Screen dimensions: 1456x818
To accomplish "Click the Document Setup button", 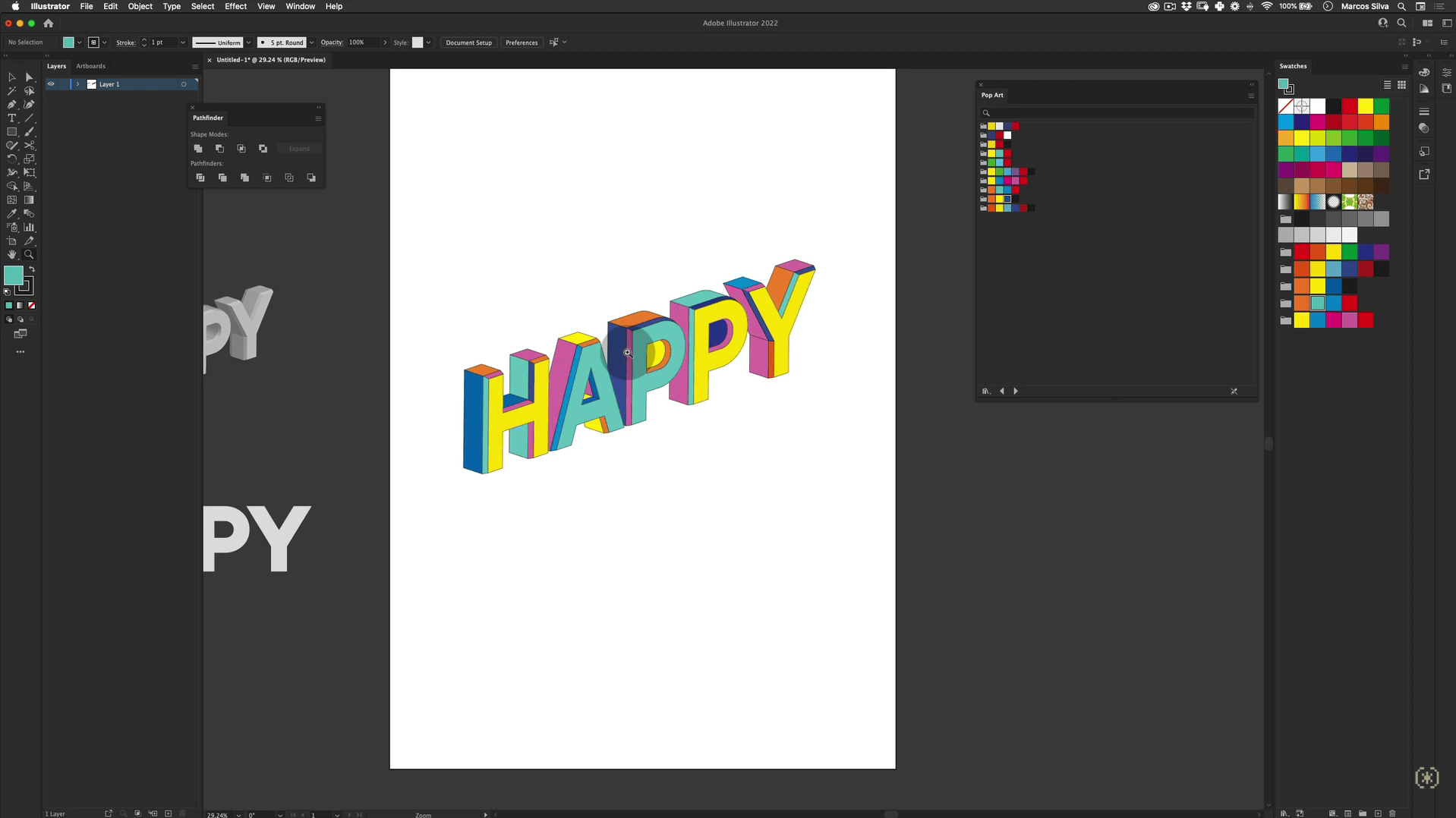I will point(468,42).
